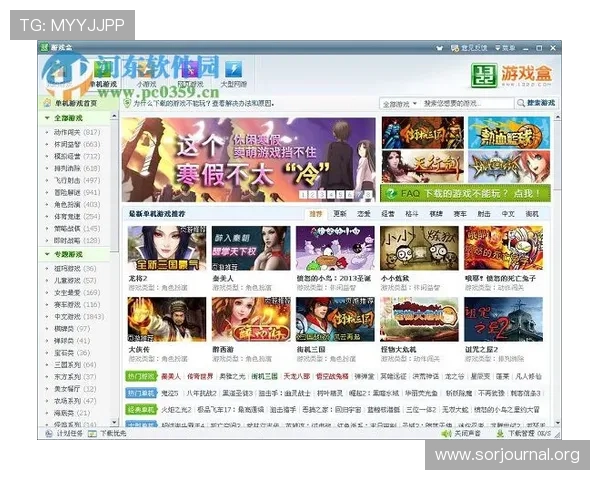Click the green FAQ banner about downloaded games
This screenshot has height=480, width=600.
(466, 193)
